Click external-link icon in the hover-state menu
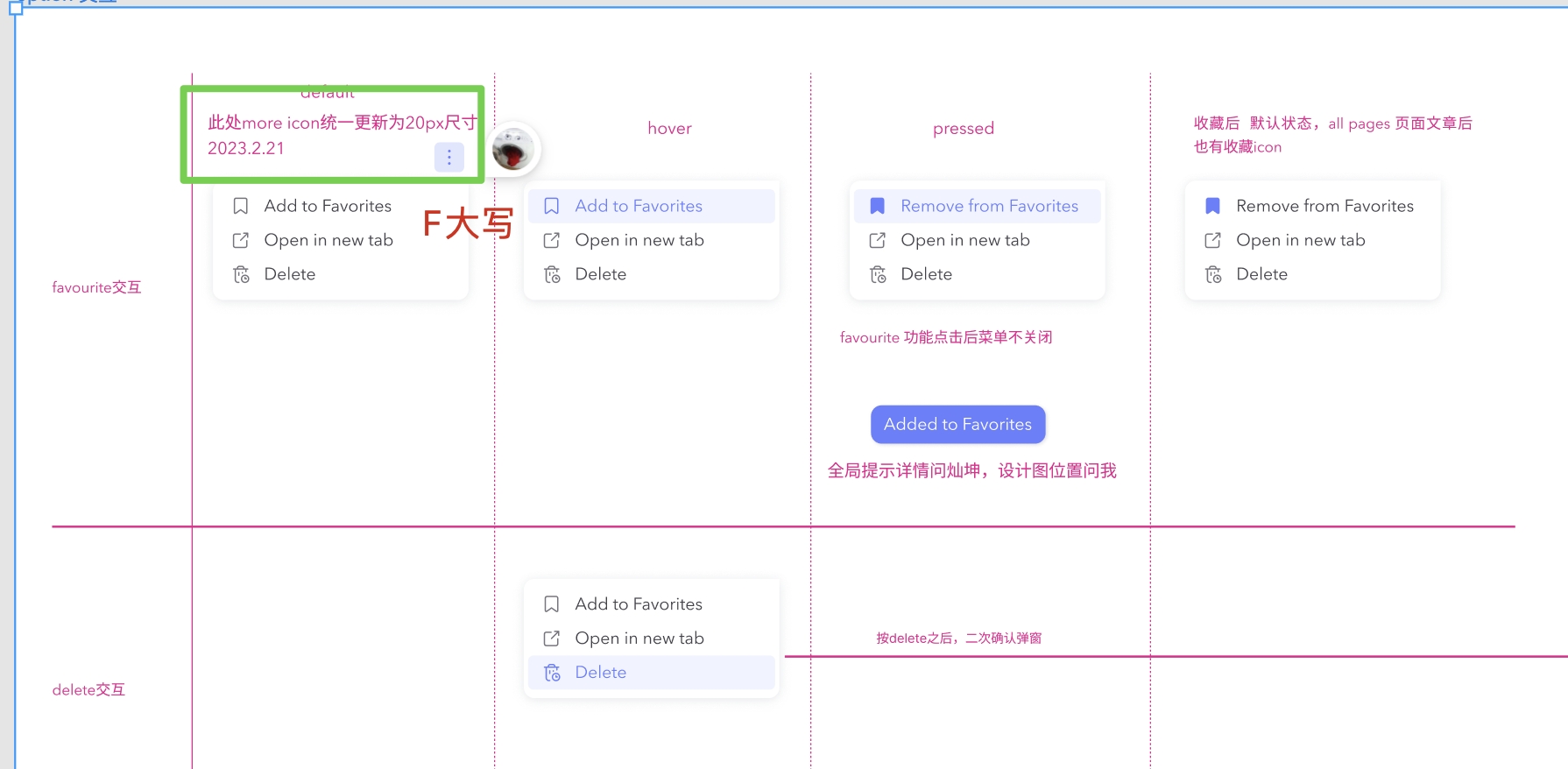 point(552,240)
